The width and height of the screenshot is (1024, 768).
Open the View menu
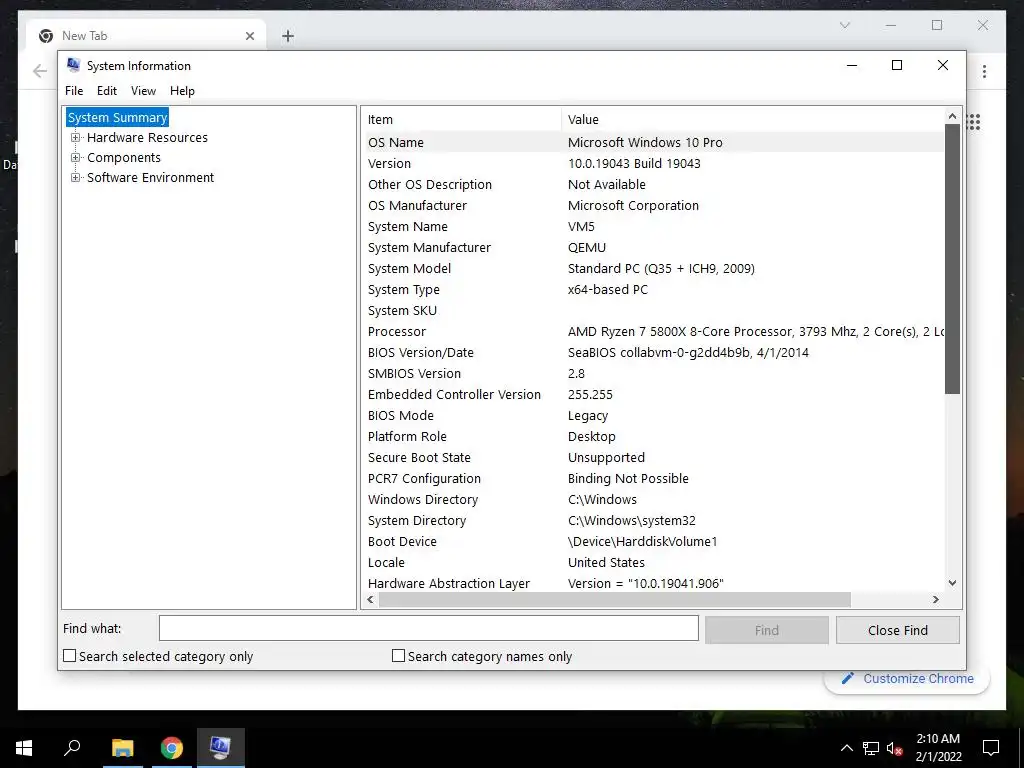[x=143, y=91]
